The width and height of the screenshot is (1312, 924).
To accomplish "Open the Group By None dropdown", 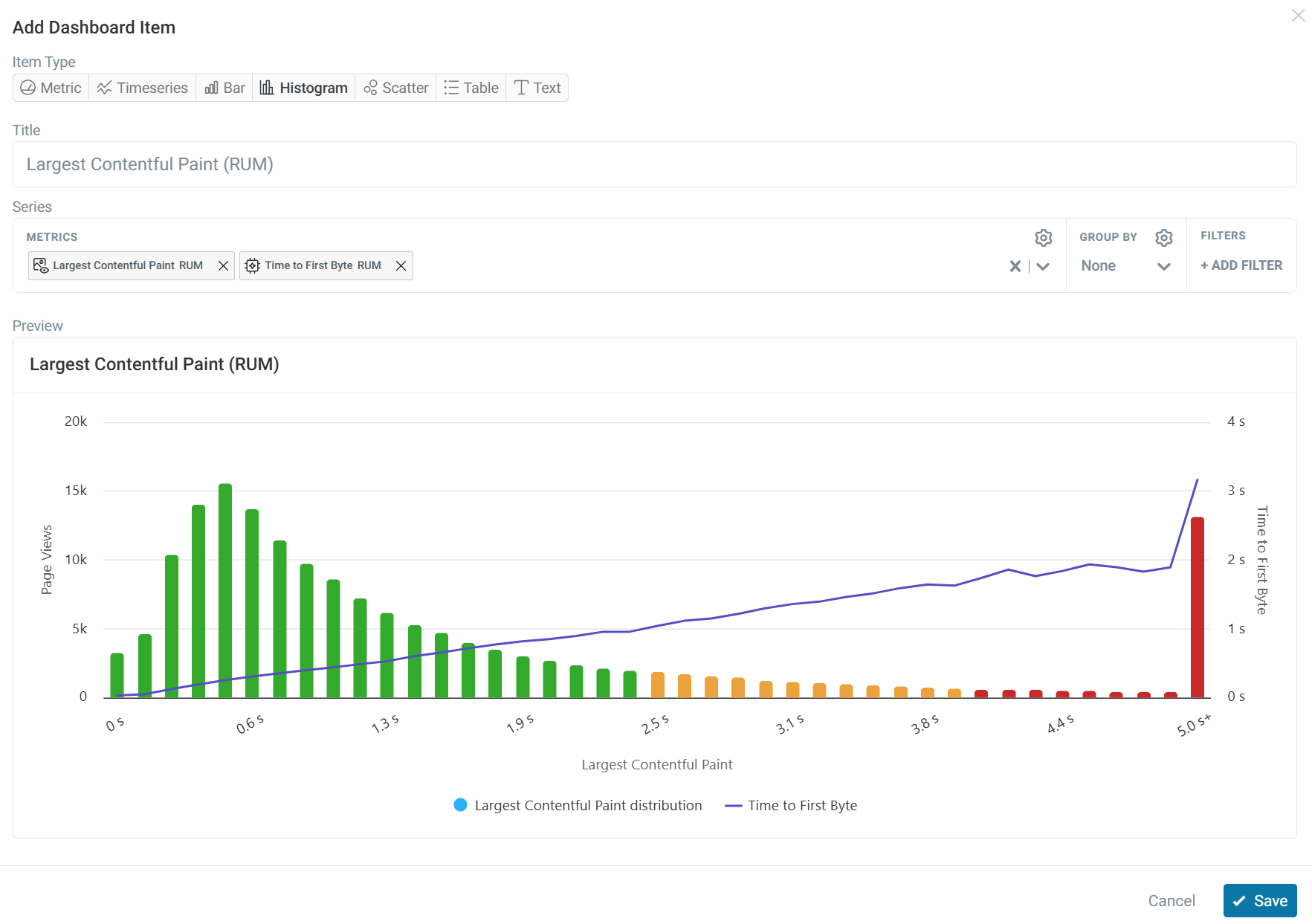I will coord(1126,266).
